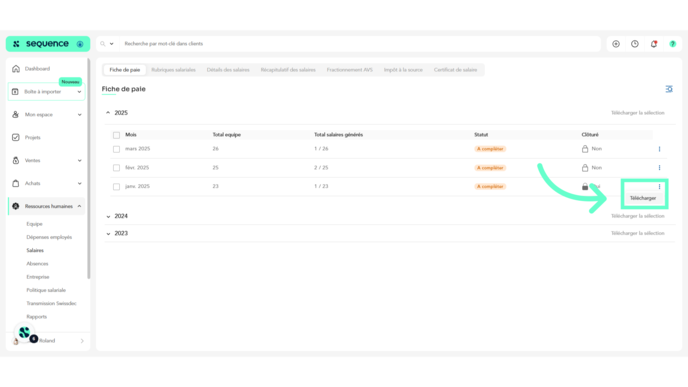The image size is (688, 387).
Task: Click the Ventes money bag icon
Action: [16, 161]
